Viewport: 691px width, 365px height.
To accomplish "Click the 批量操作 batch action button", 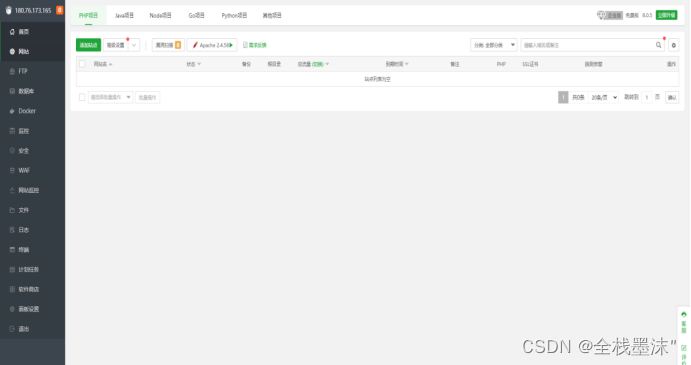I will [x=147, y=97].
